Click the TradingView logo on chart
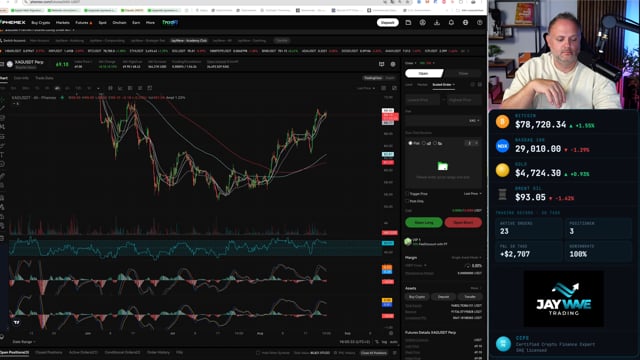 tap(16, 322)
